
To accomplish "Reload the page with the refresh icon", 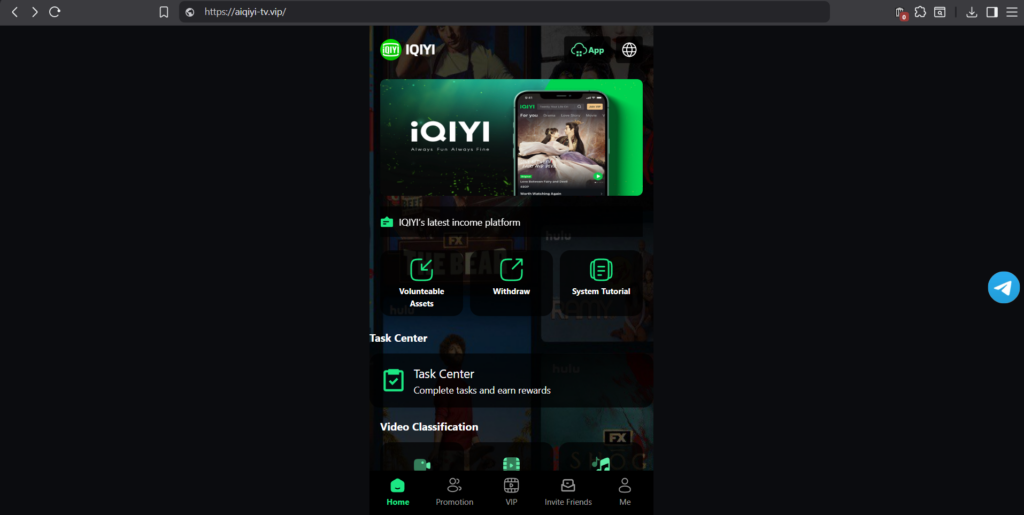I will pos(55,12).
